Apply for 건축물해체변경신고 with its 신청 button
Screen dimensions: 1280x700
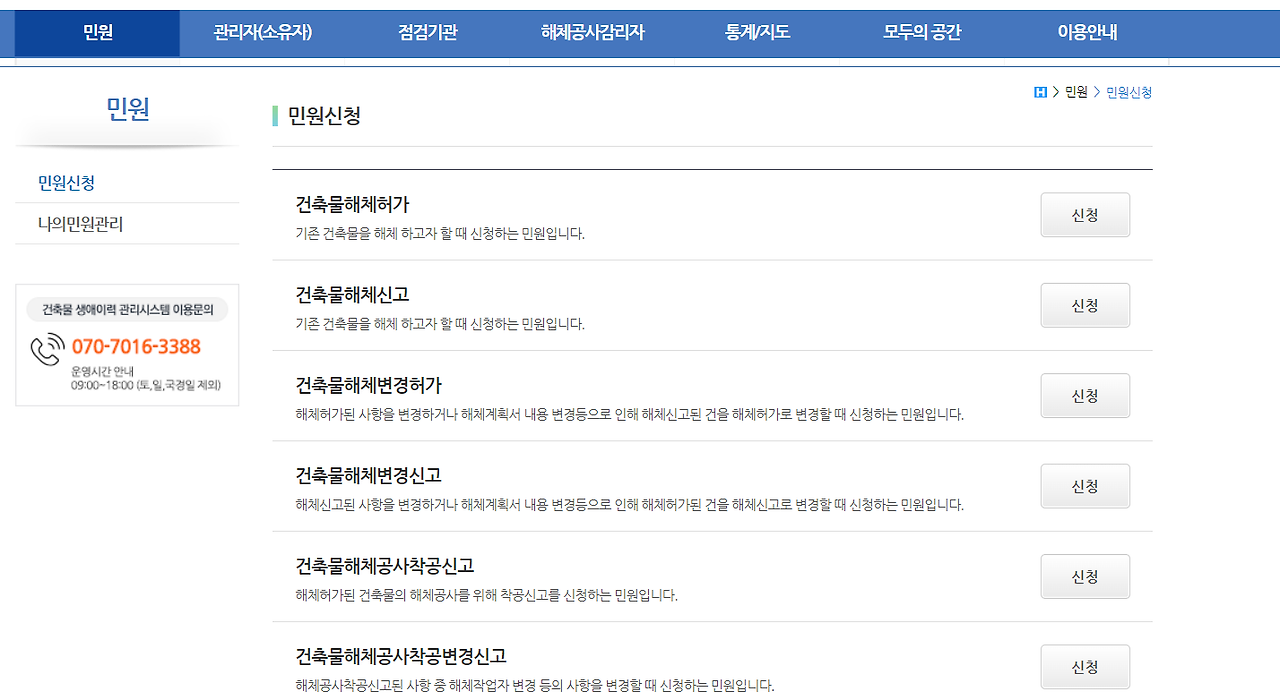pyautogui.click(x=1085, y=485)
